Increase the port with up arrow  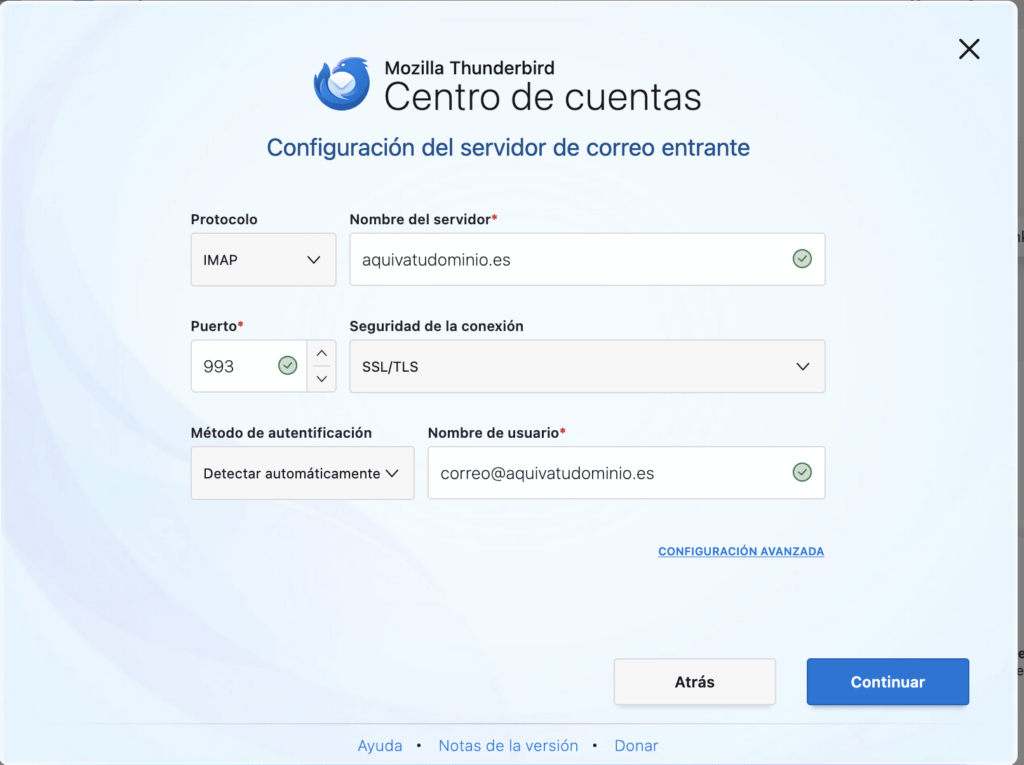pyautogui.click(x=321, y=353)
